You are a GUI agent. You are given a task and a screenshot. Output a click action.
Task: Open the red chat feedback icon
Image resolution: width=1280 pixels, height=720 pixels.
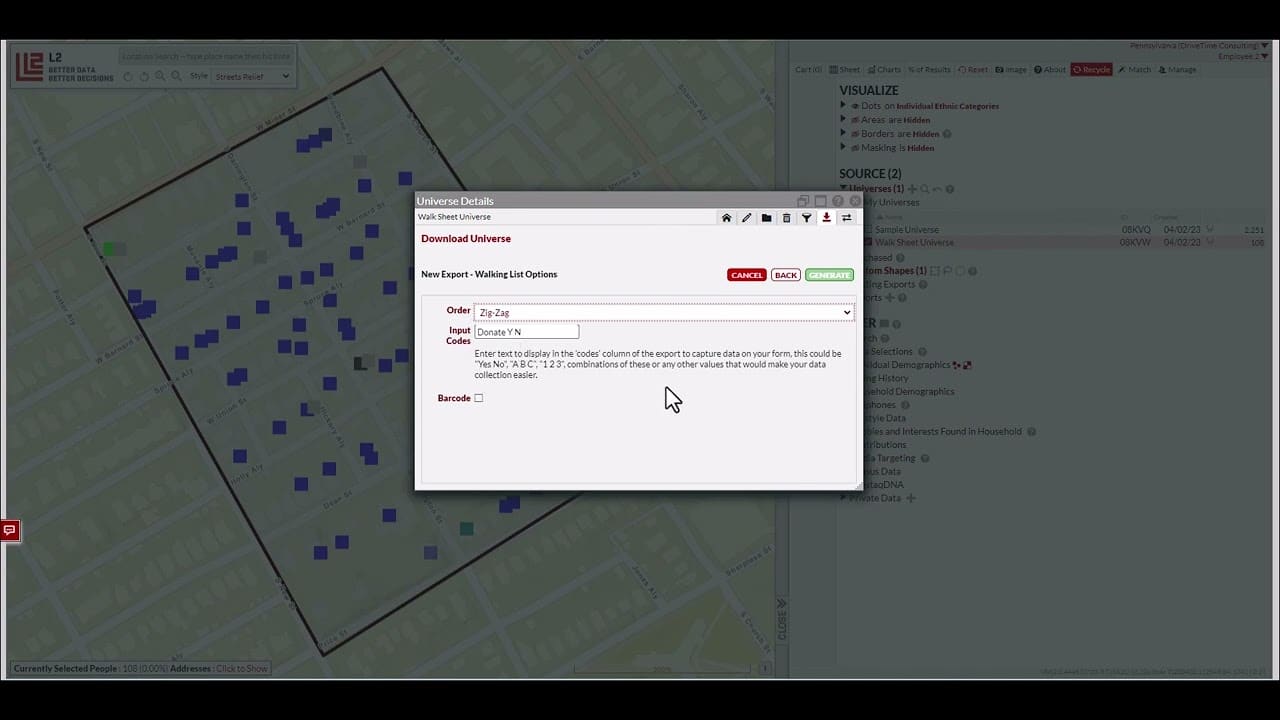pyautogui.click(x=10, y=530)
